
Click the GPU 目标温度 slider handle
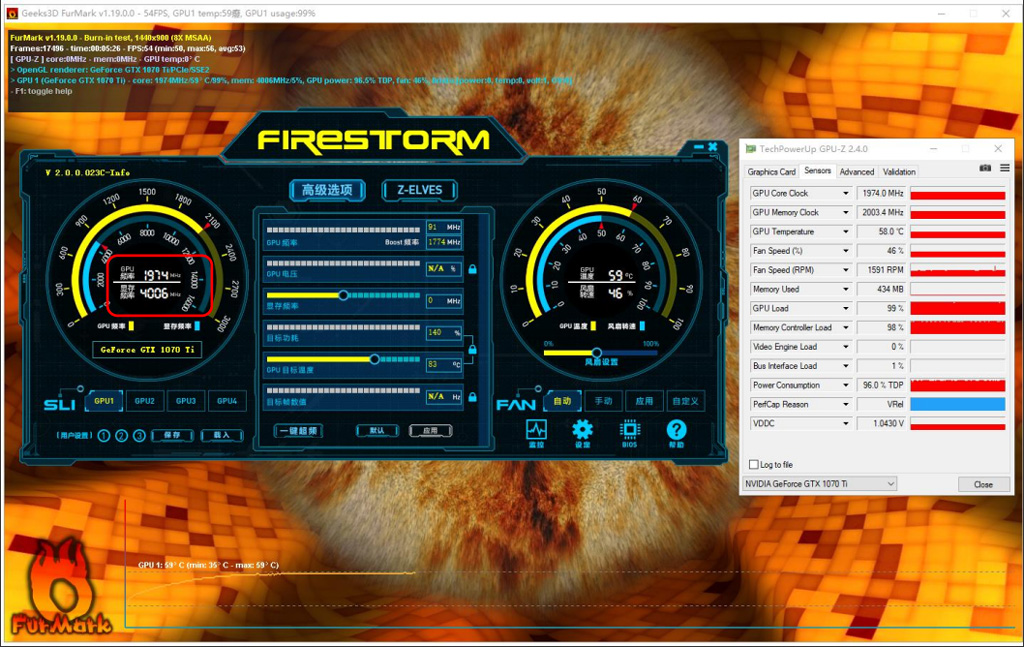[374, 359]
